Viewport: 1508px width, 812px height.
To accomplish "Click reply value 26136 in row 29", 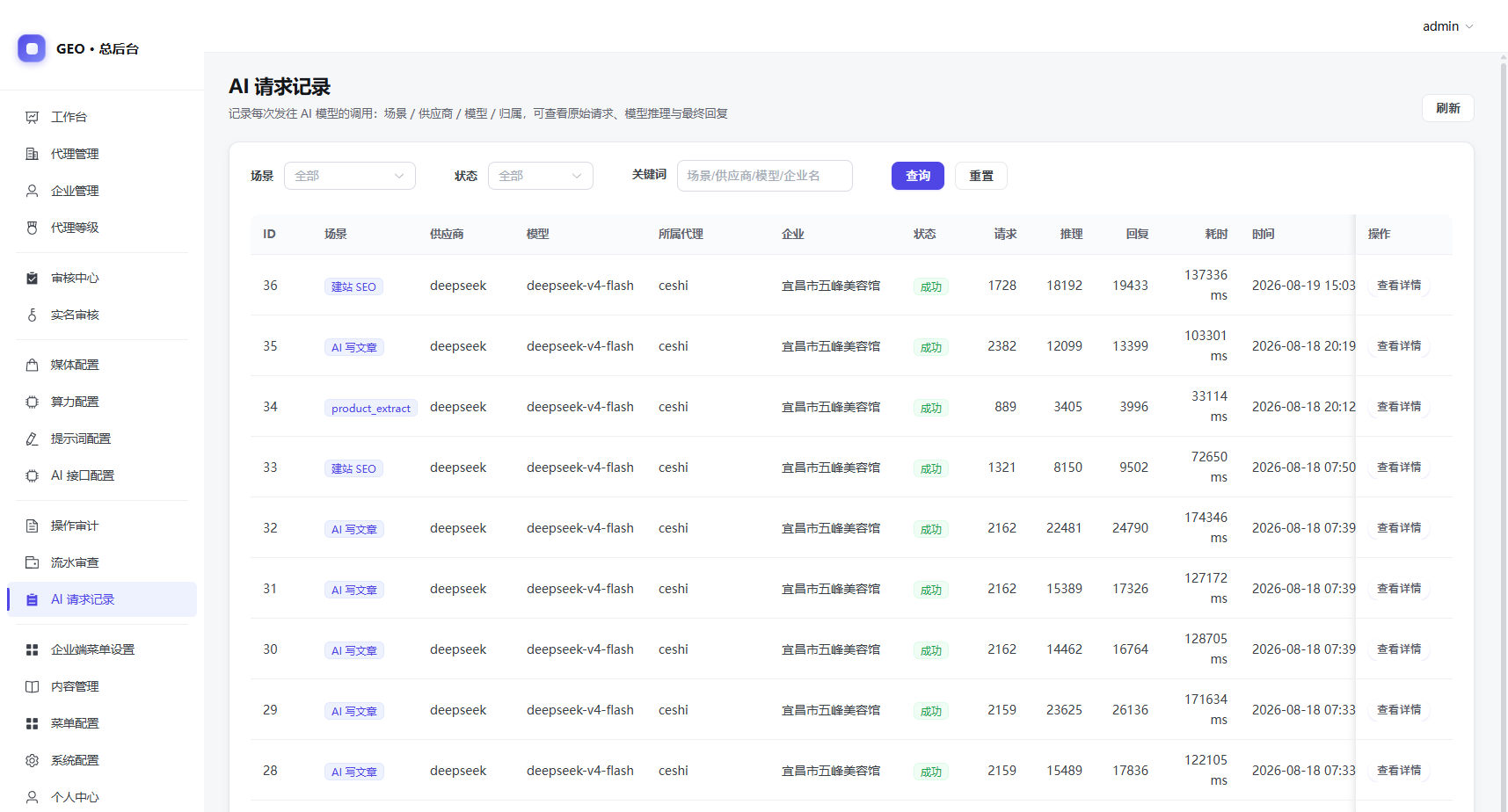I will click(x=1130, y=710).
